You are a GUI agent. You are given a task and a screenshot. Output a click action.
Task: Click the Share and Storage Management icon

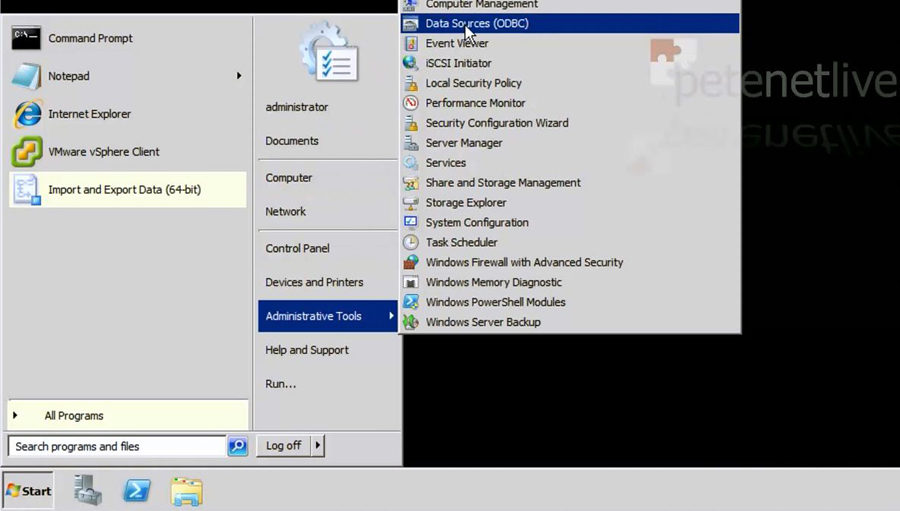click(x=410, y=183)
